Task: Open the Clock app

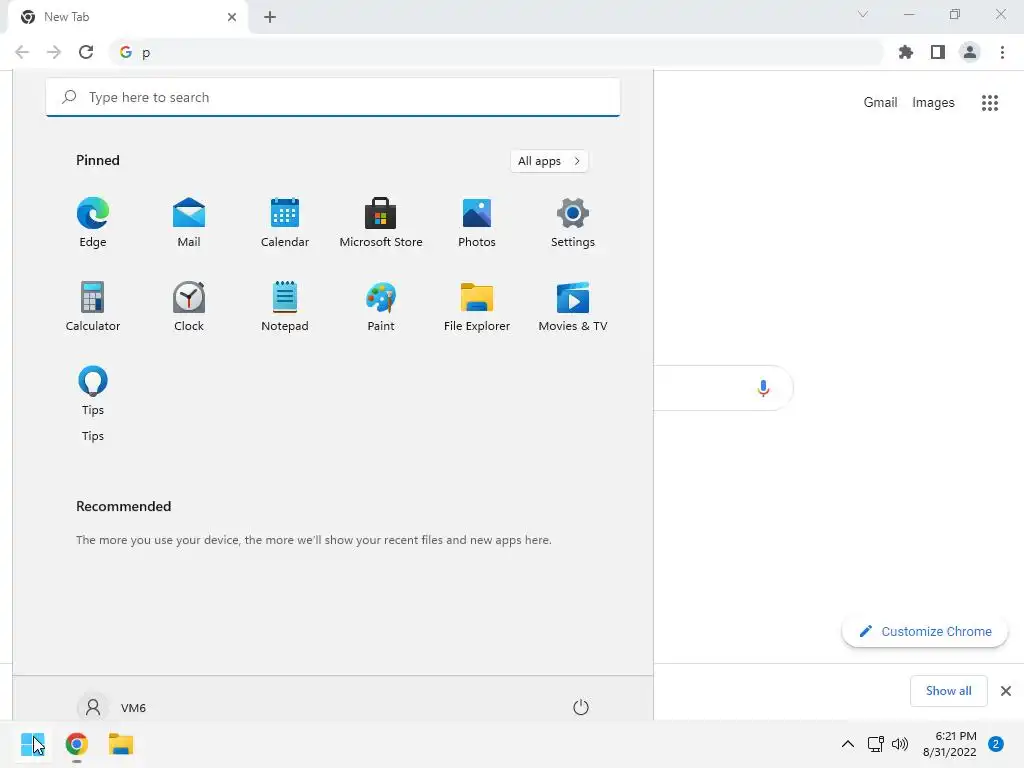Action: click(189, 306)
